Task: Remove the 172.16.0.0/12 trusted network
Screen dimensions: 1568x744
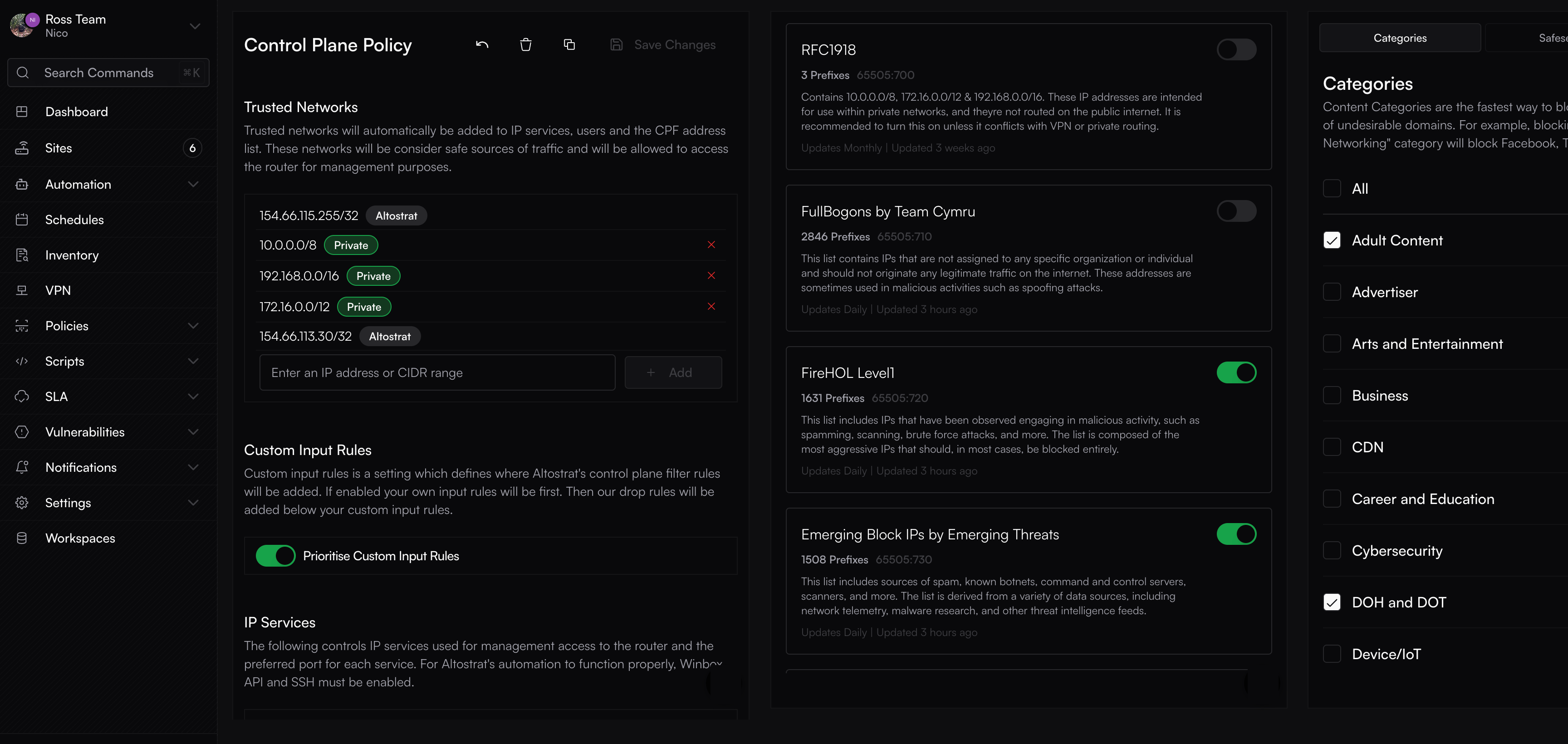Action: click(x=711, y=306)
